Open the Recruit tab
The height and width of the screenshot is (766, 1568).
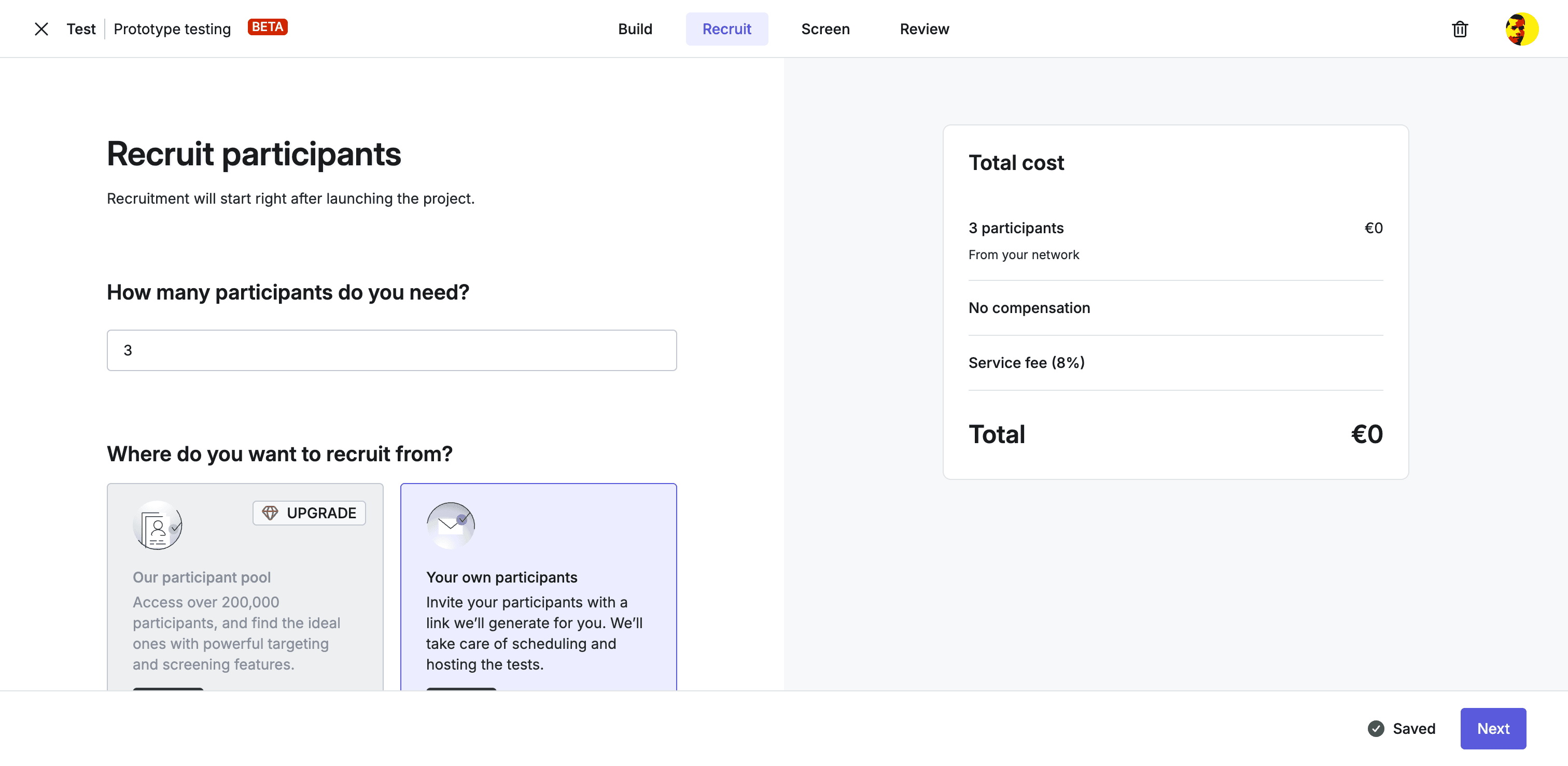(x=727, y=29)
